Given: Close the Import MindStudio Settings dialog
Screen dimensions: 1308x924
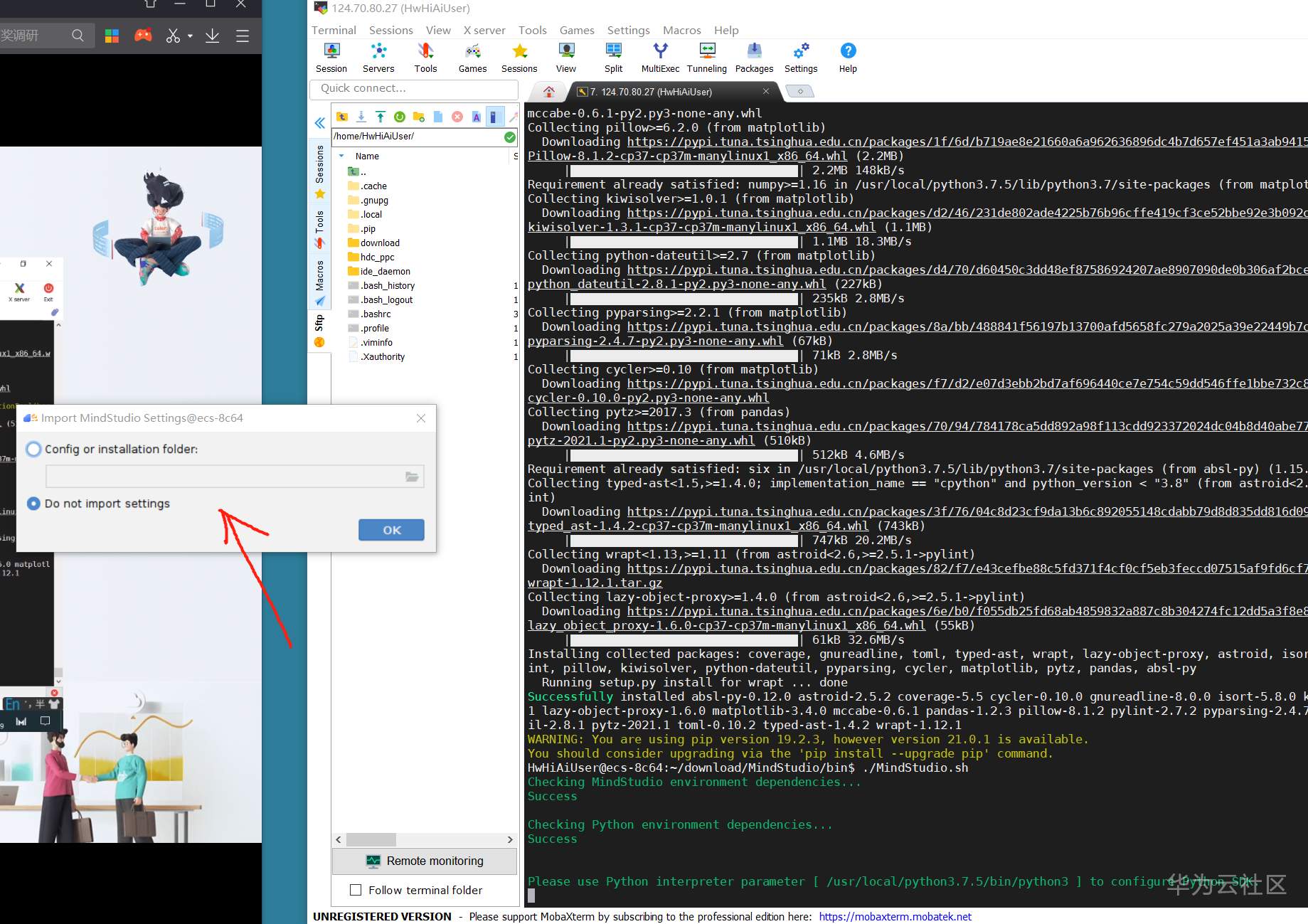Looking at the screenshot, I should pos(421,418).
